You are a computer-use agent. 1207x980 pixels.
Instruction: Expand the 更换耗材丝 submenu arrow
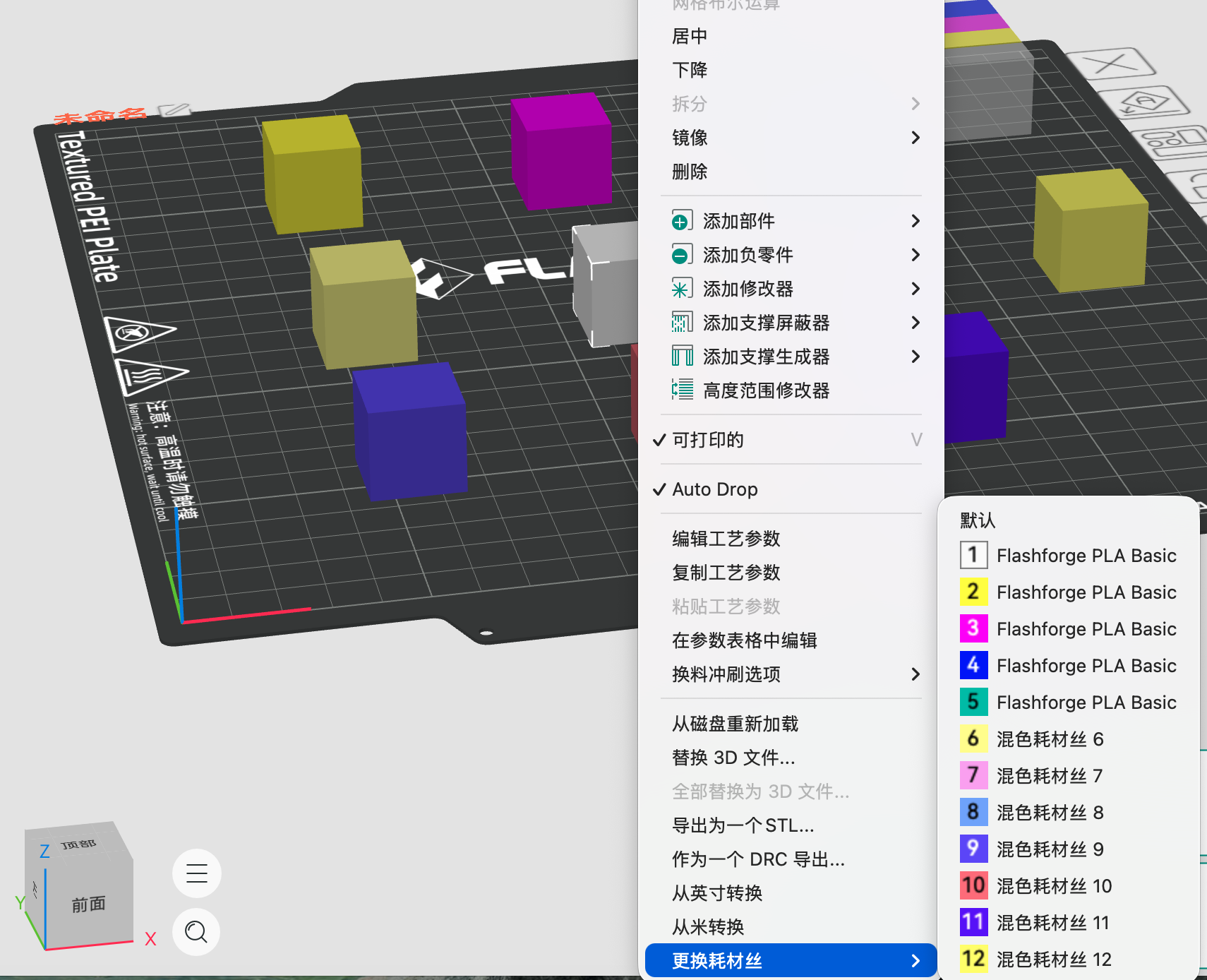coord(915,961)
